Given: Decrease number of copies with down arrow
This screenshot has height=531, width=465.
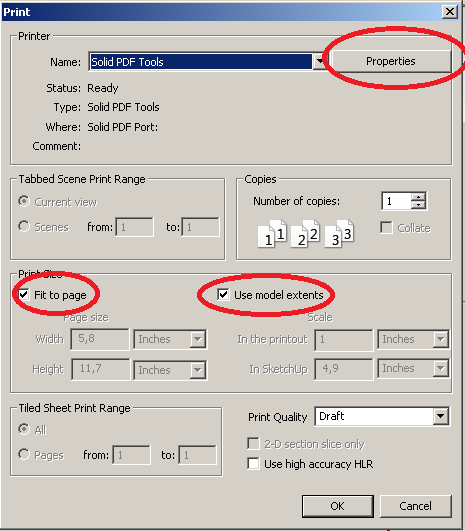Looking at the screenshot, I should point(418,205).
